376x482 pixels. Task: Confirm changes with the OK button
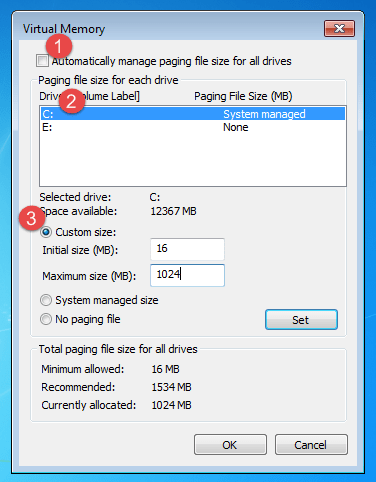point(230,445)
